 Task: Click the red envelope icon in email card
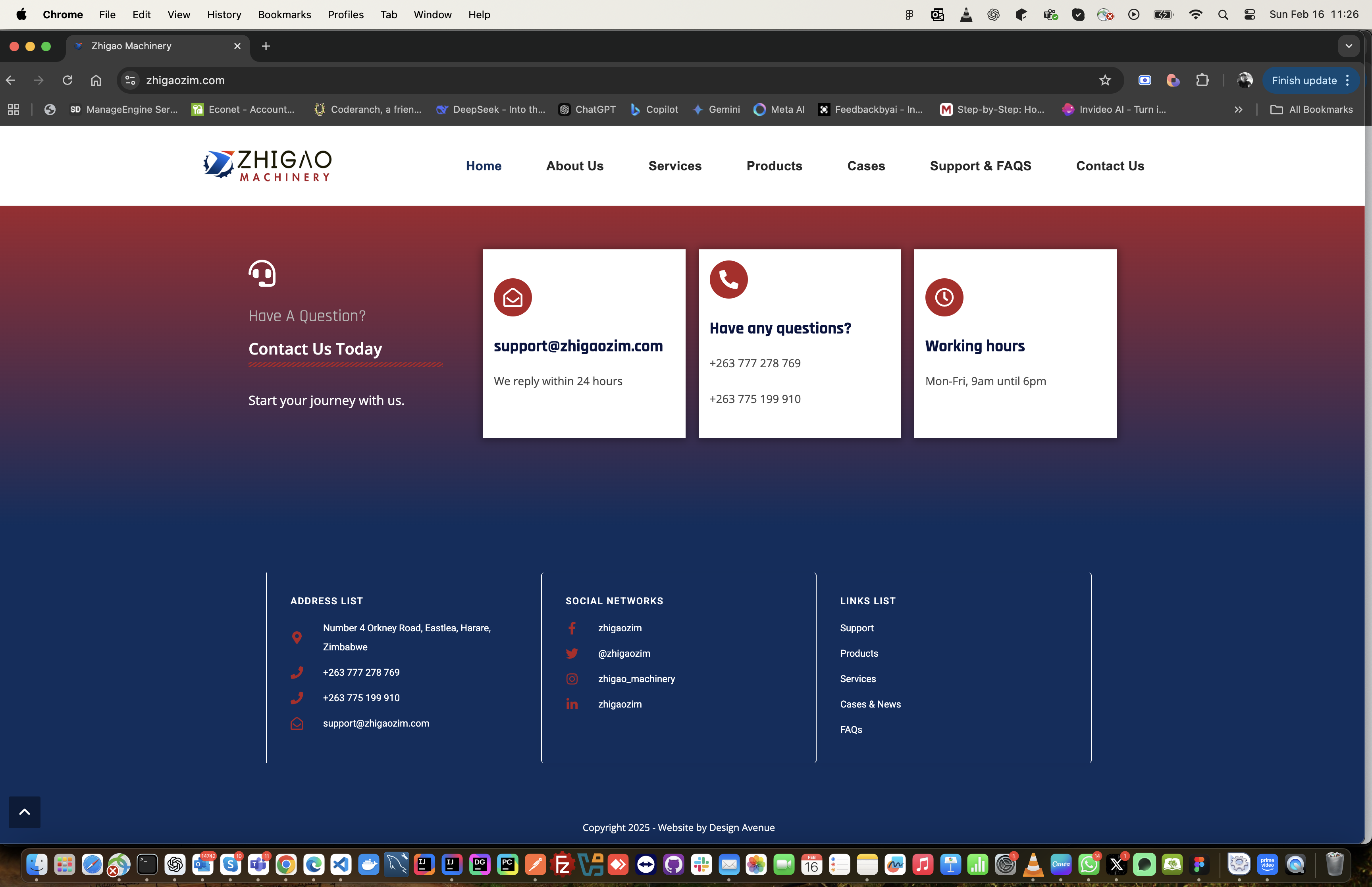coord(513,298)
